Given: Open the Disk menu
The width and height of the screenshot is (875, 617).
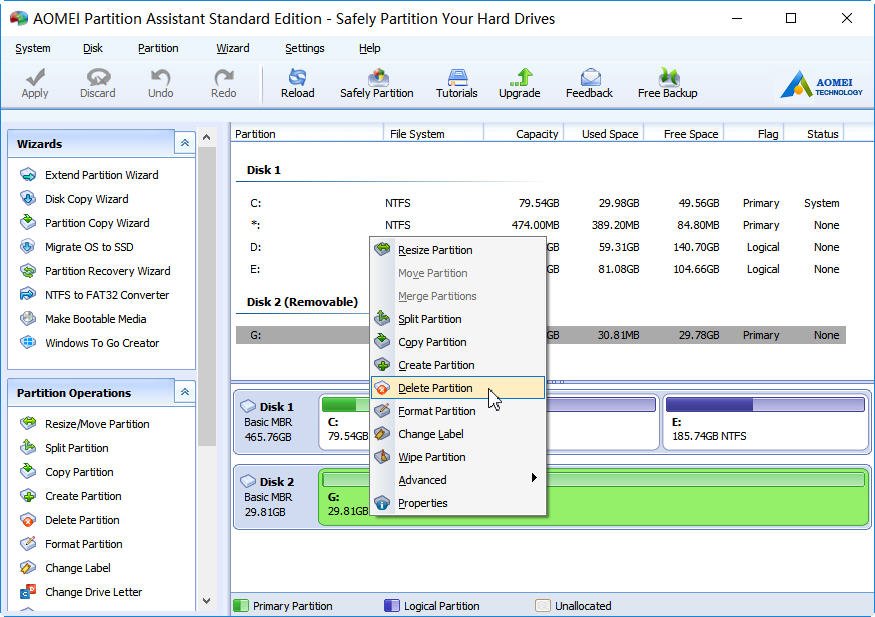Looking at the screenshot, I should [93, 49].
